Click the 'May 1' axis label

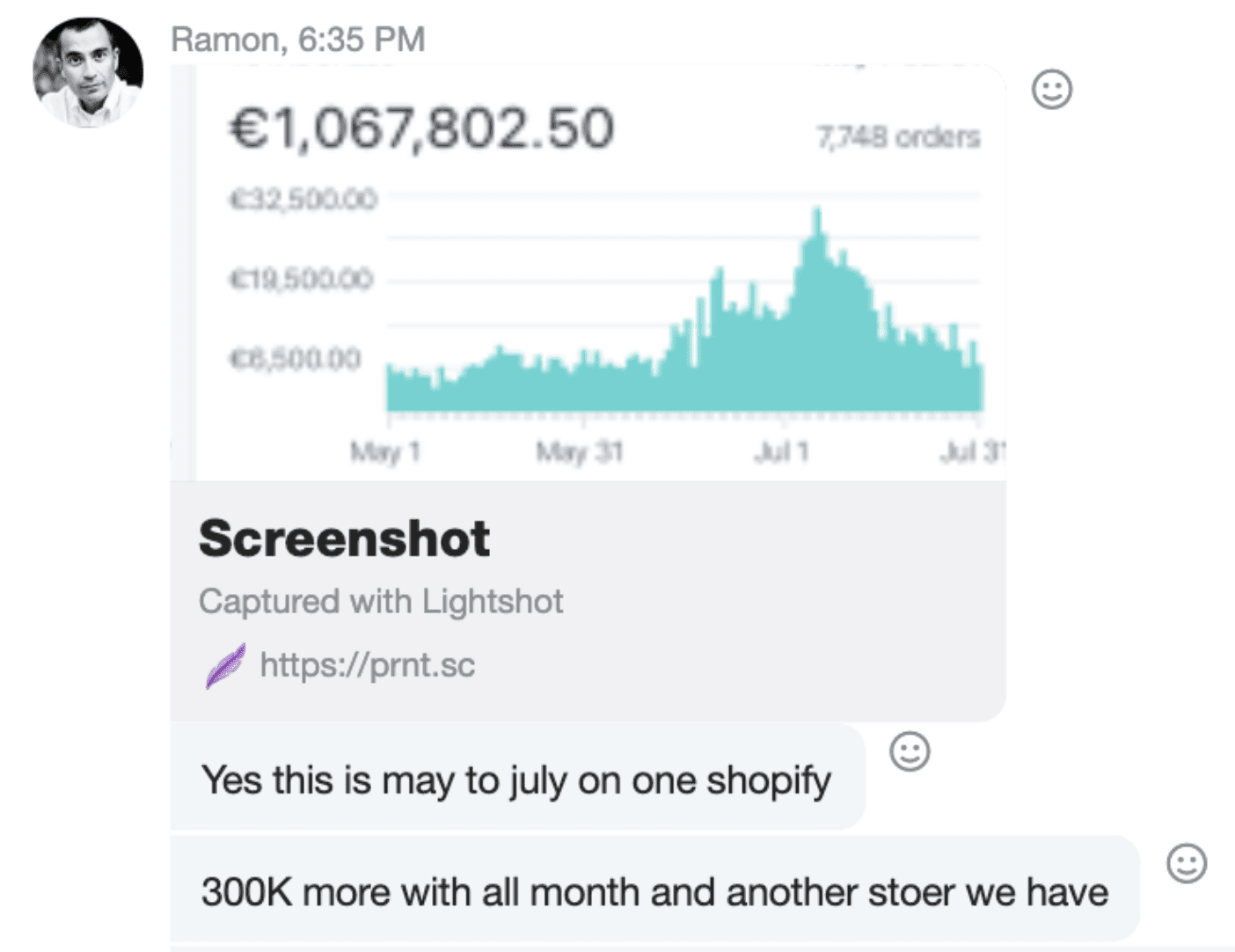click(385, 452)
